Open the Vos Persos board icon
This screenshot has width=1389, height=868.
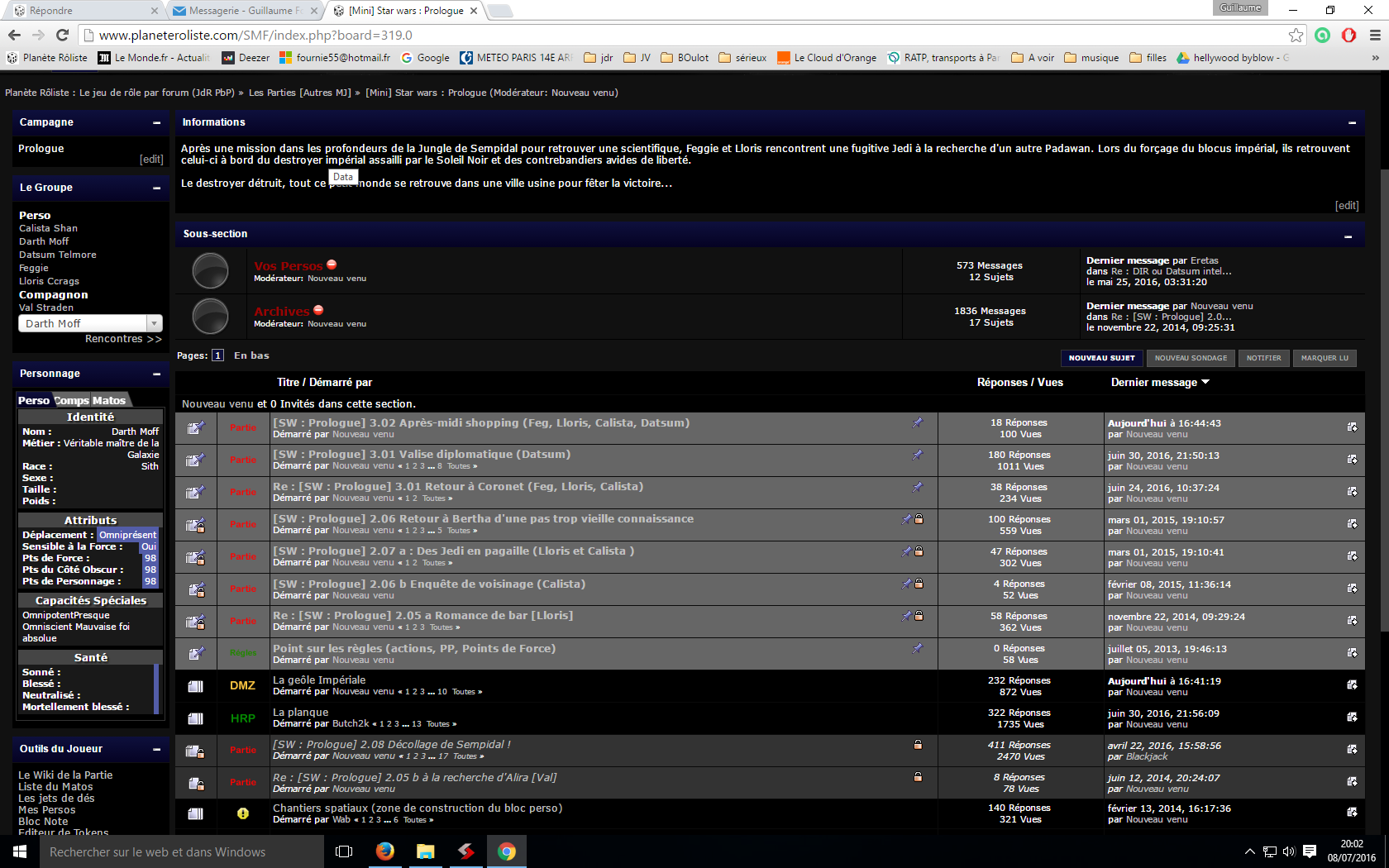click(210, 271)
